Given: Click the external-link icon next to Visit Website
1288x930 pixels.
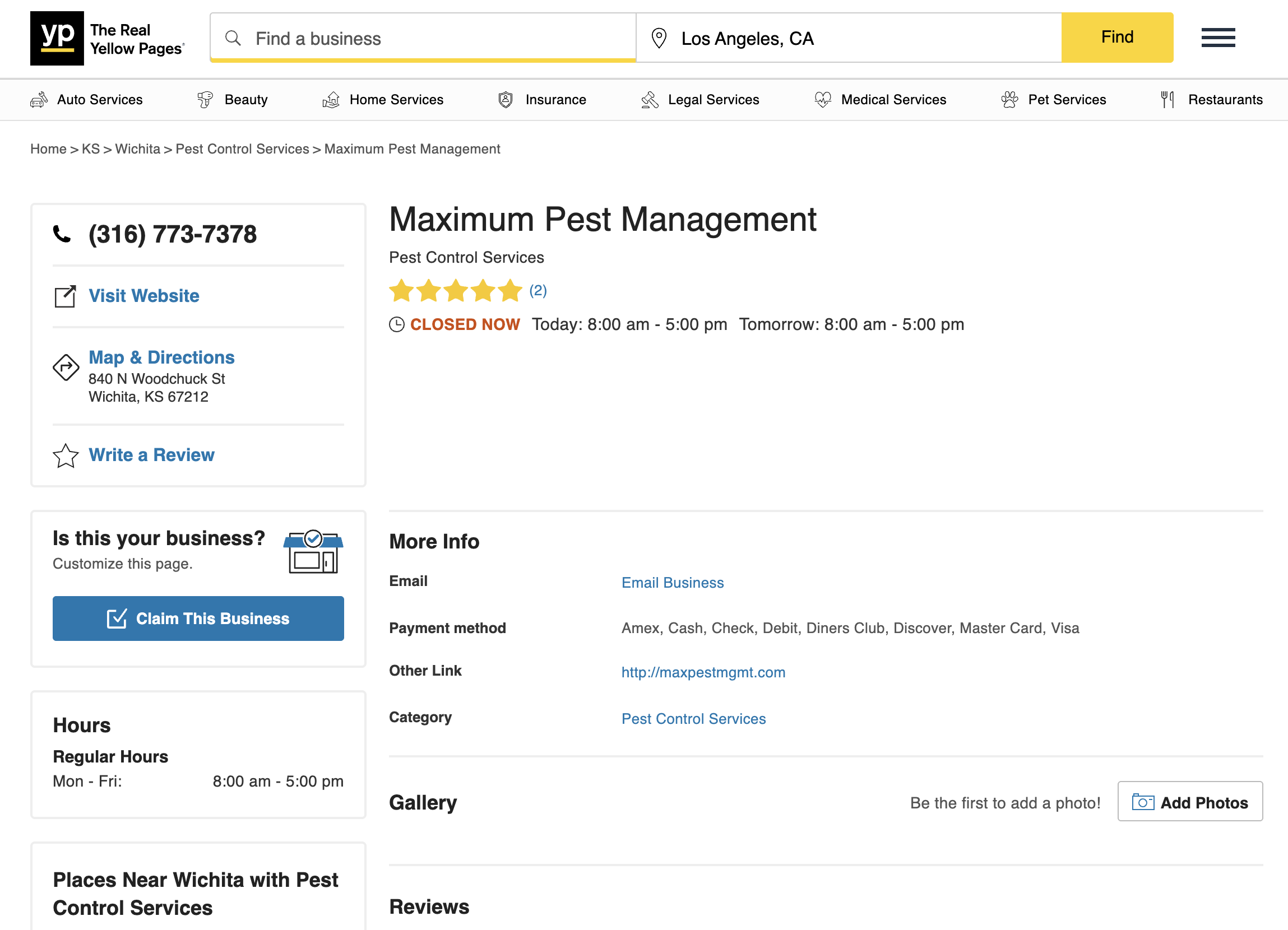Looking at the screenshot, I should [x=65, y=296].
